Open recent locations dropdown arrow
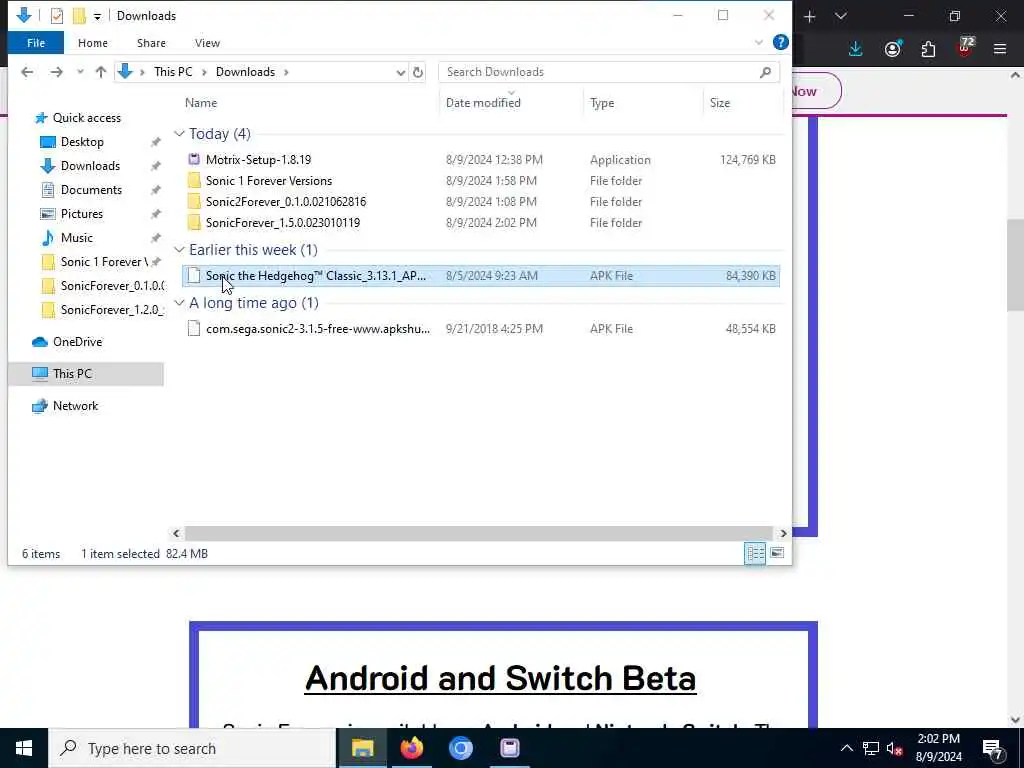The width and height of the screenshot is (1024, 768). point(80,72)
